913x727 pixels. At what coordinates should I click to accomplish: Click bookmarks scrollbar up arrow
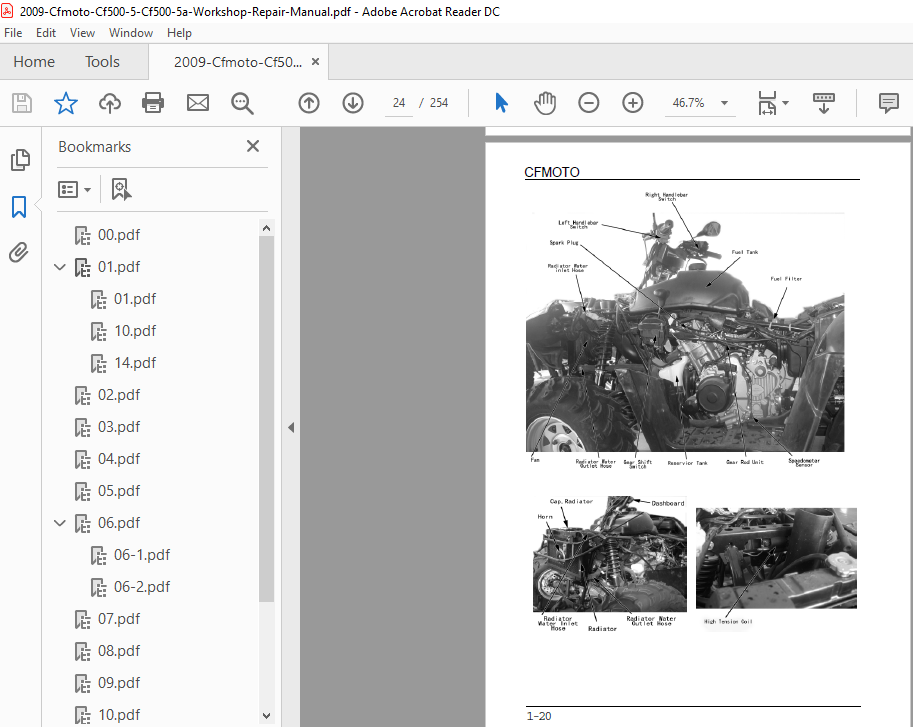(x=266, y=228)
